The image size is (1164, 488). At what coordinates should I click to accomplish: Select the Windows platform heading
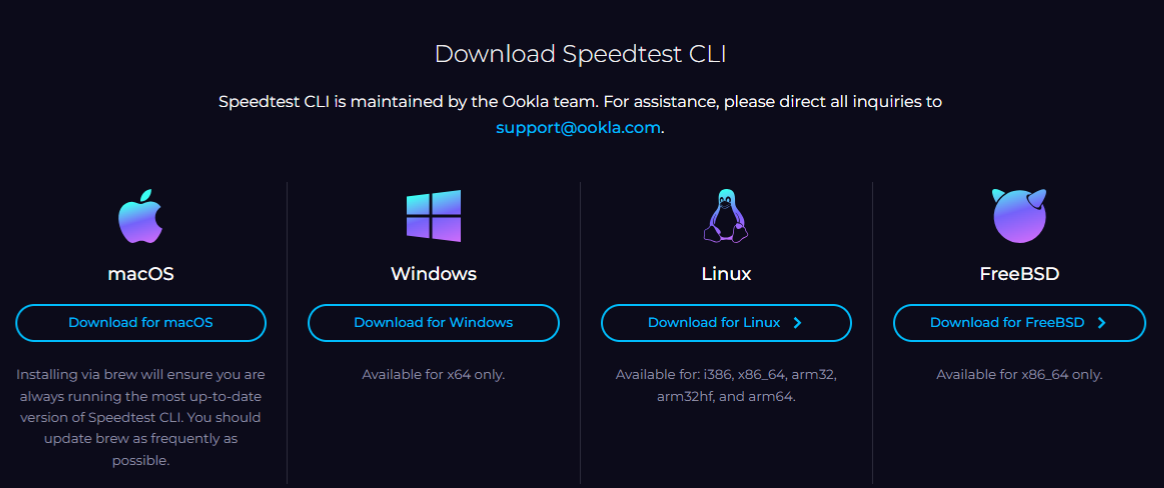pos(433,273)
